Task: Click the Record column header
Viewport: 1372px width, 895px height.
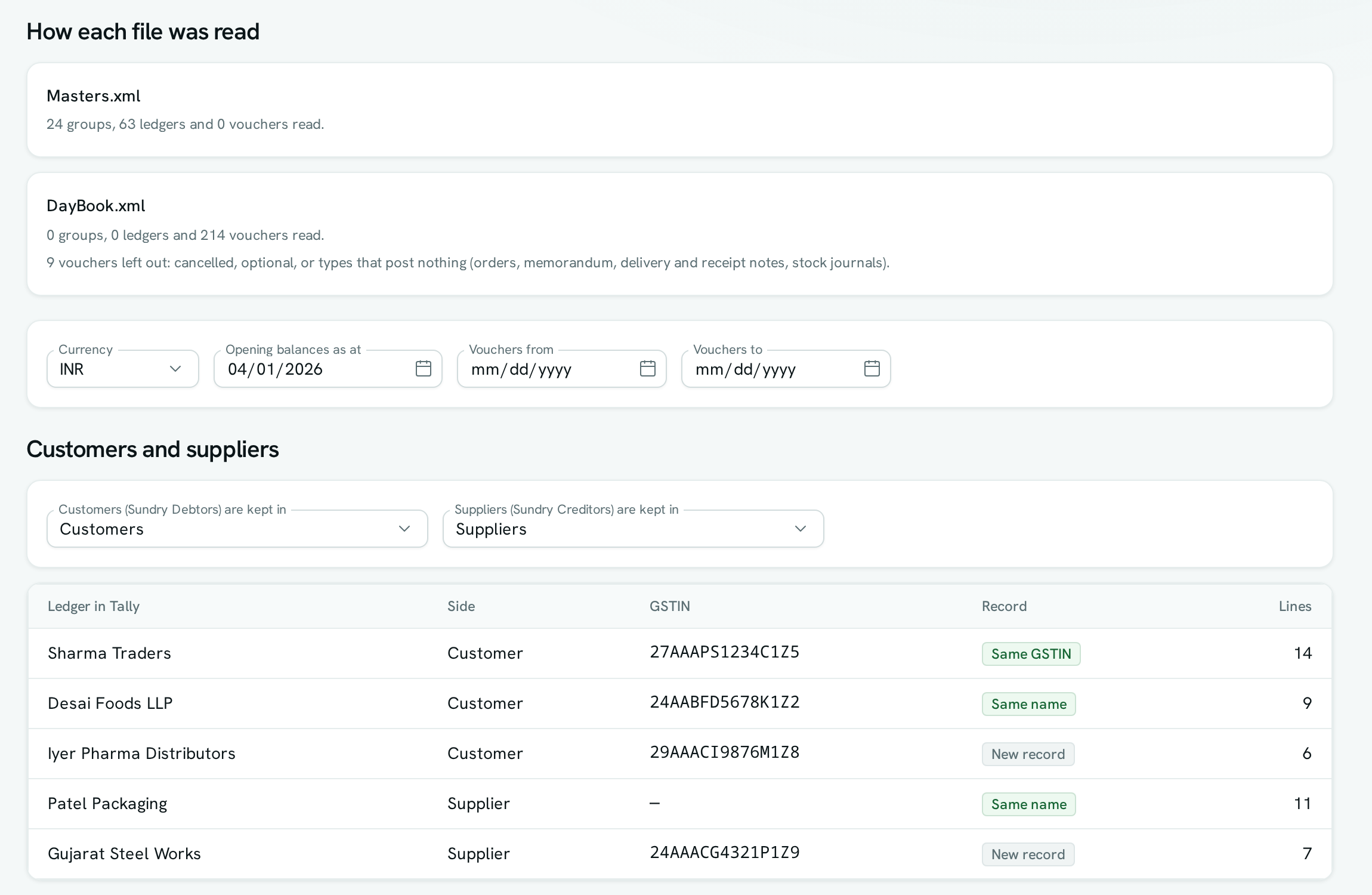Action: pyautogui.click(x=1005, y=606)
